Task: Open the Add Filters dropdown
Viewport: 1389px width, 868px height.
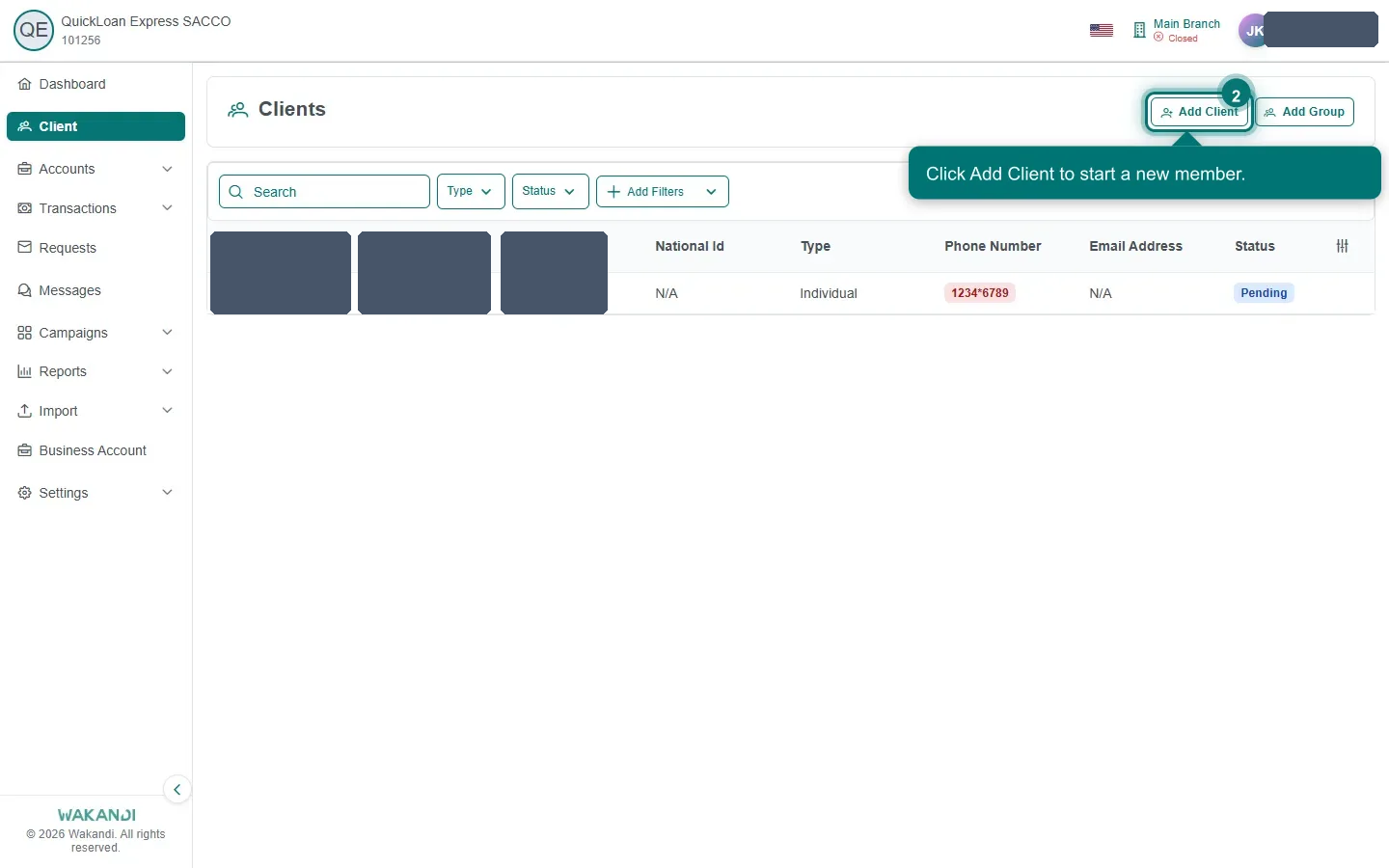Action: (663, 191)
